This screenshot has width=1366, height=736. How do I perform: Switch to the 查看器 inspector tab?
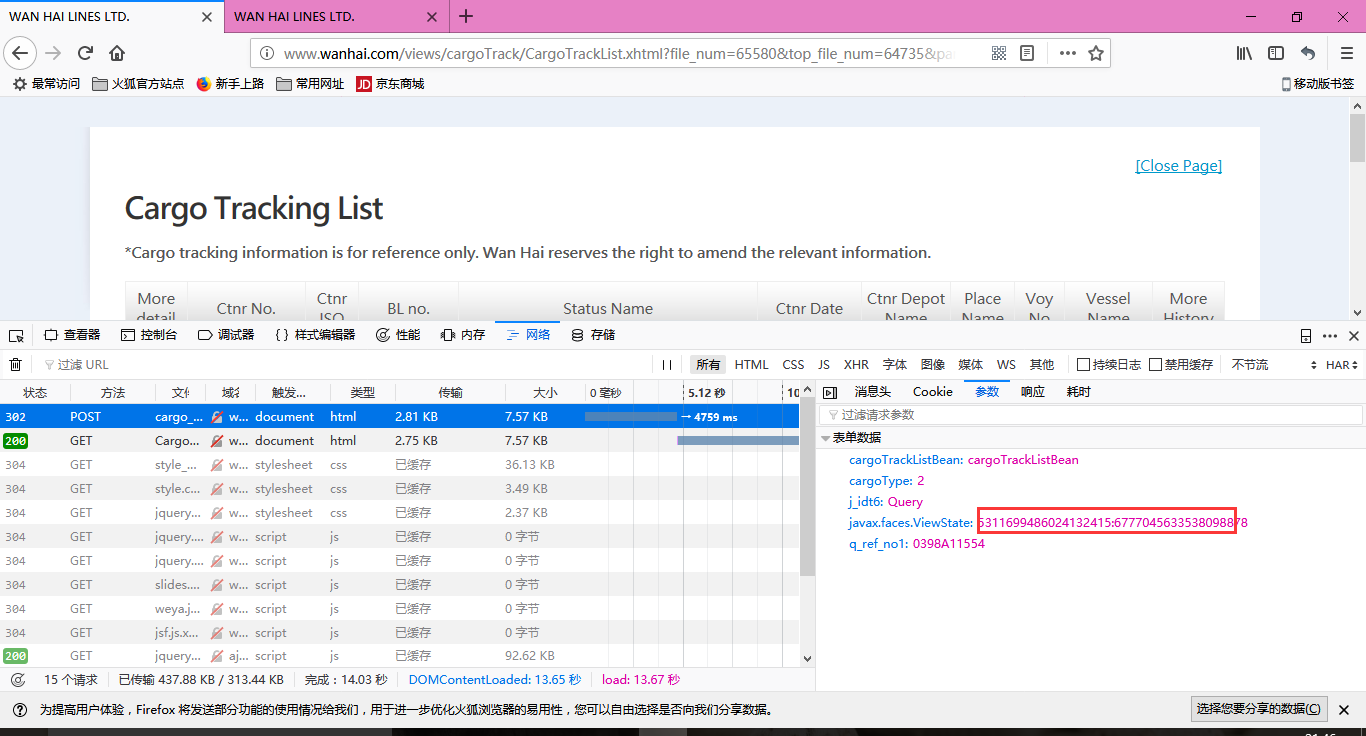tap(73, 335)
